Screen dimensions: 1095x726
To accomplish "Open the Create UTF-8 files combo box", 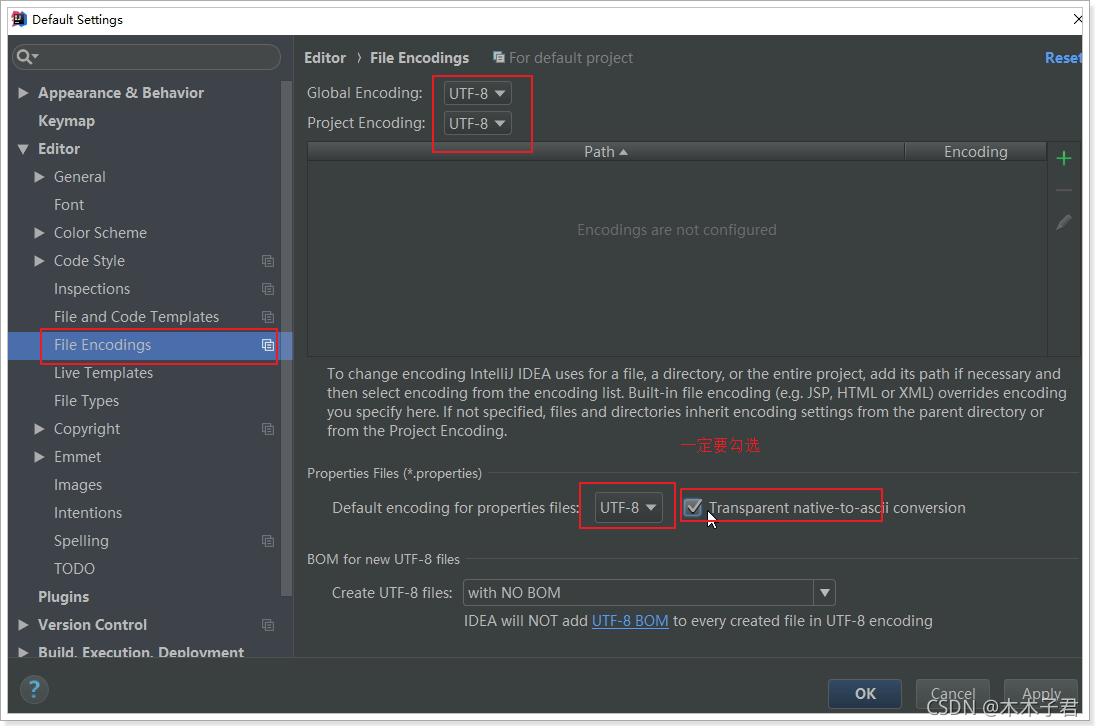I will coord(649,593).
